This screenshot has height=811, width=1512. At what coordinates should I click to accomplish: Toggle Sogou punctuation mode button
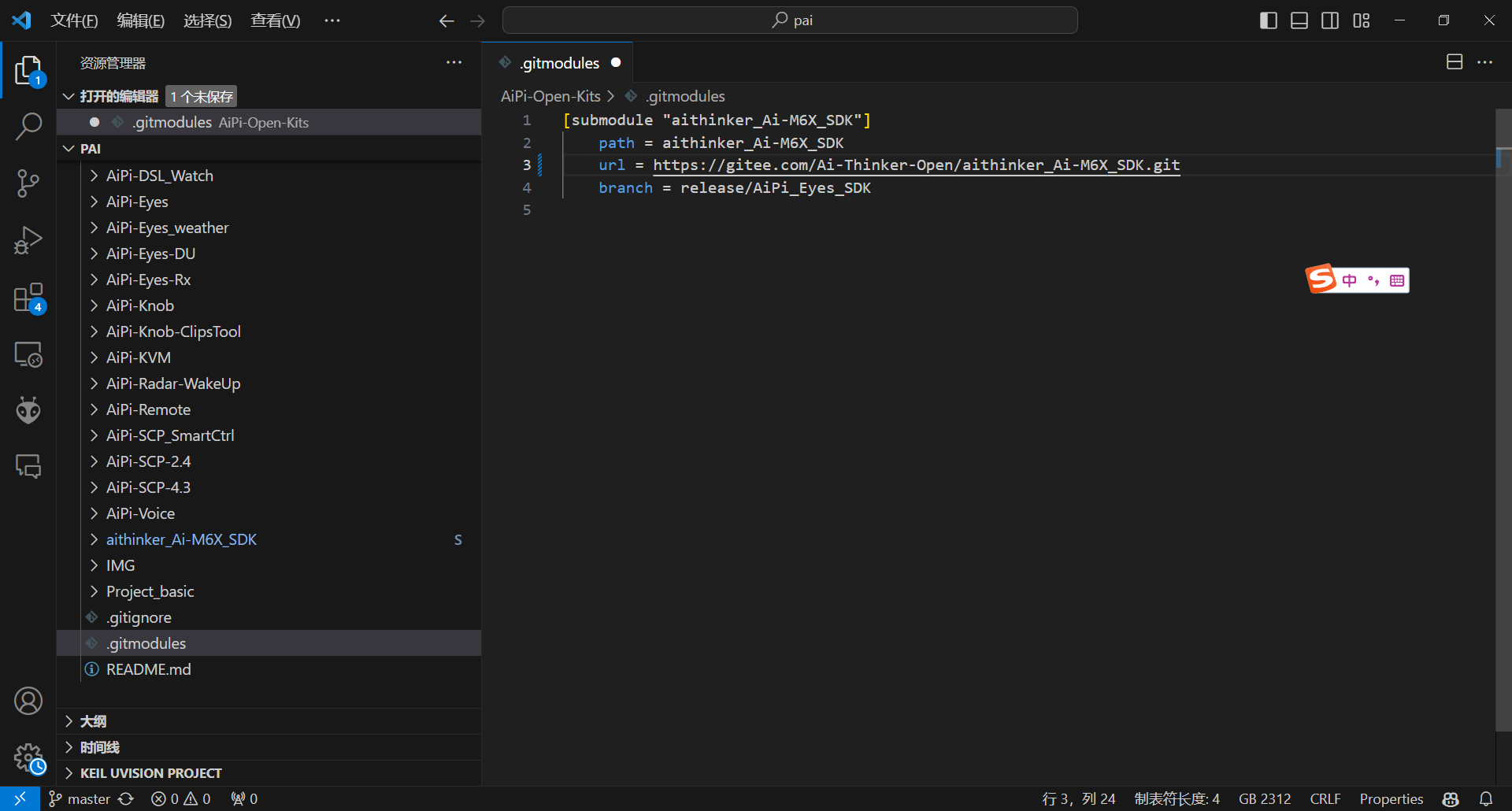pos(1373,280)
